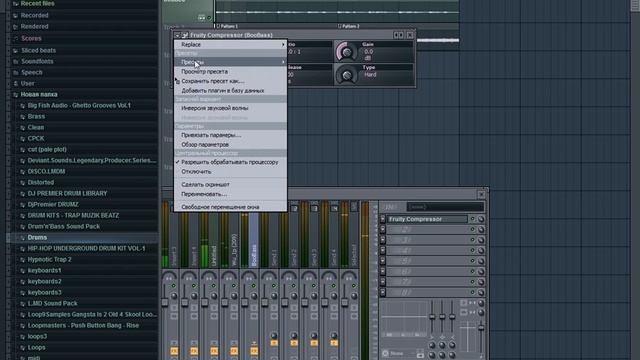Mute the Insert 4 mixer track LED
Image resolution: width=640 pixels, height=360 pixels.
193,286
